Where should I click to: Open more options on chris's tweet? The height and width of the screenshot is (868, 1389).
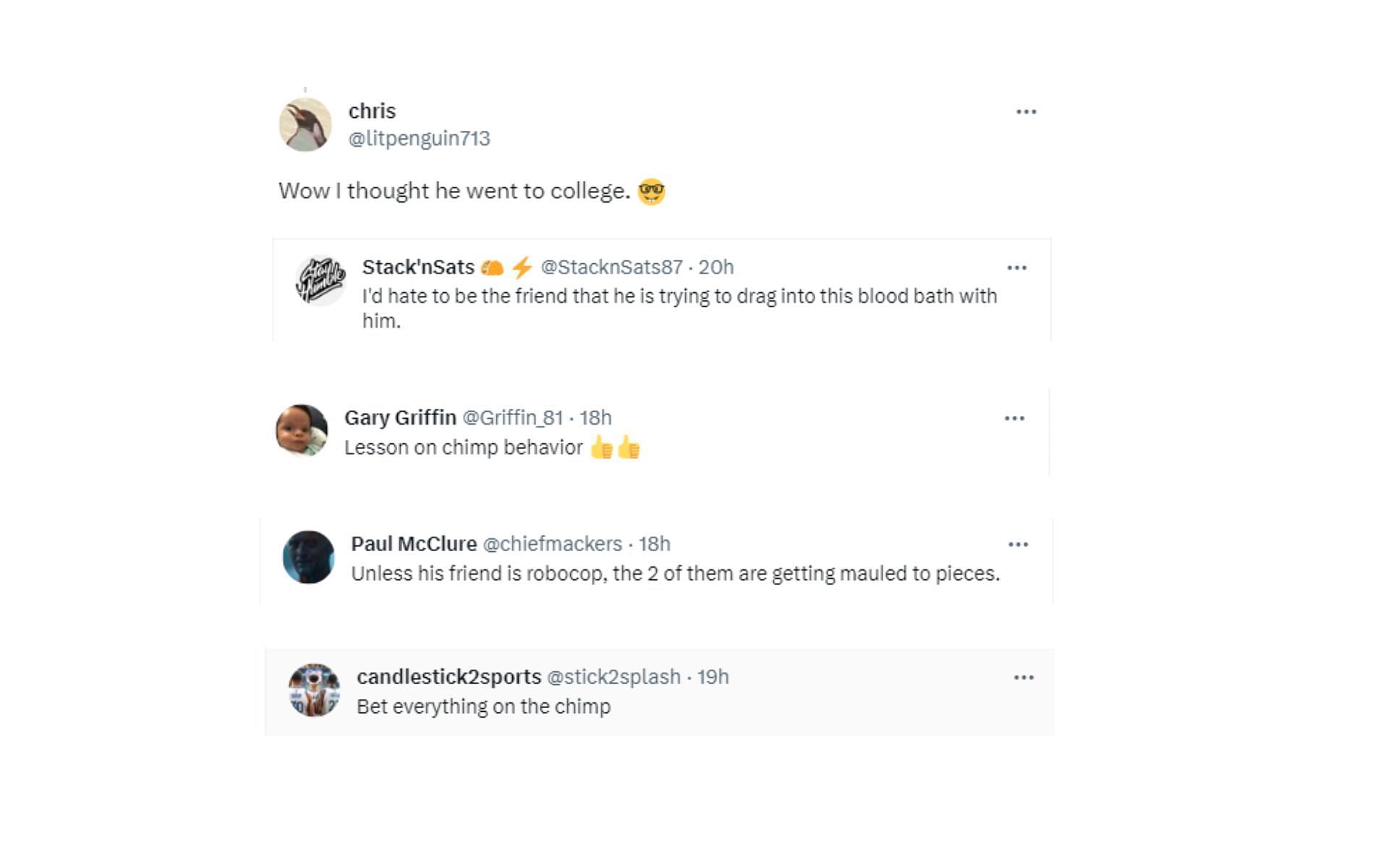click(1026, 112)
